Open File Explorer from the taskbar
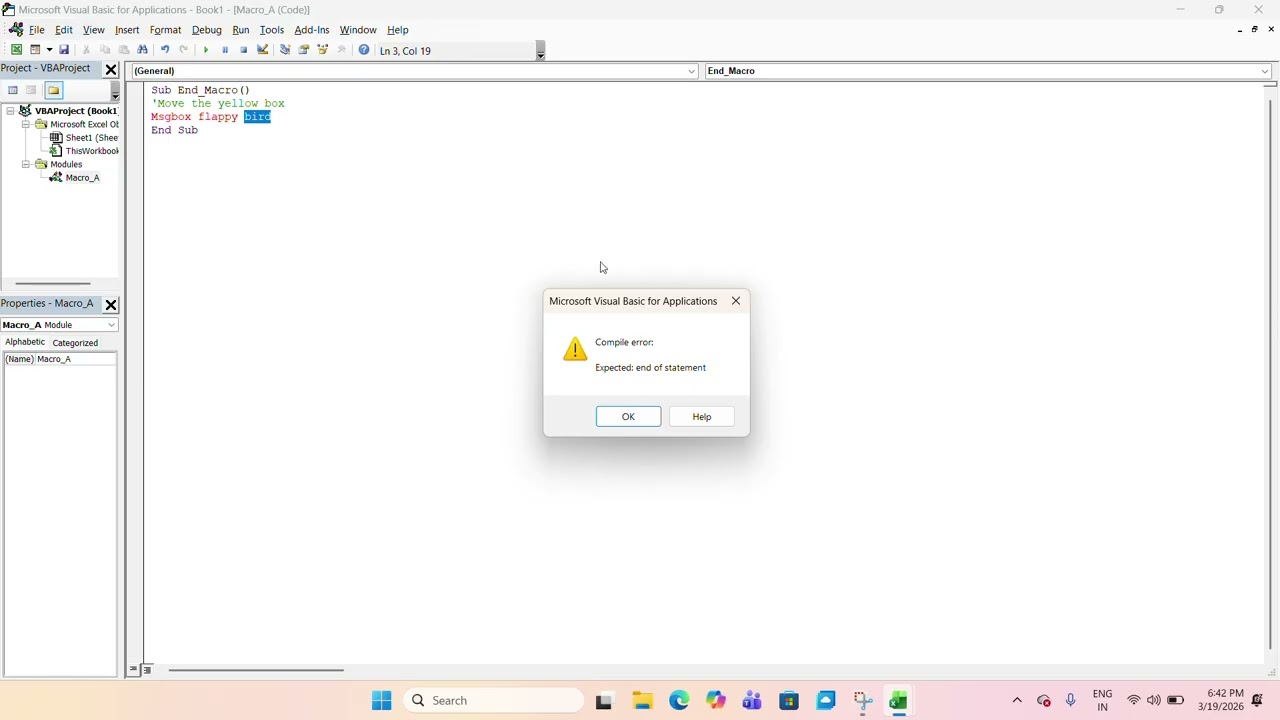 click(642, 700)
